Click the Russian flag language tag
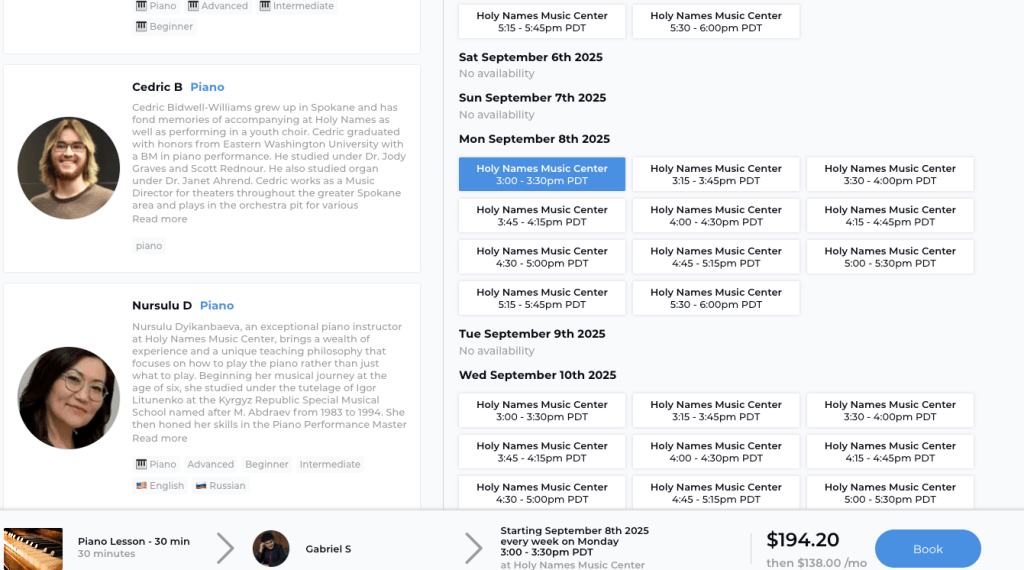1024x570 pixels. (x=220, y=486)
